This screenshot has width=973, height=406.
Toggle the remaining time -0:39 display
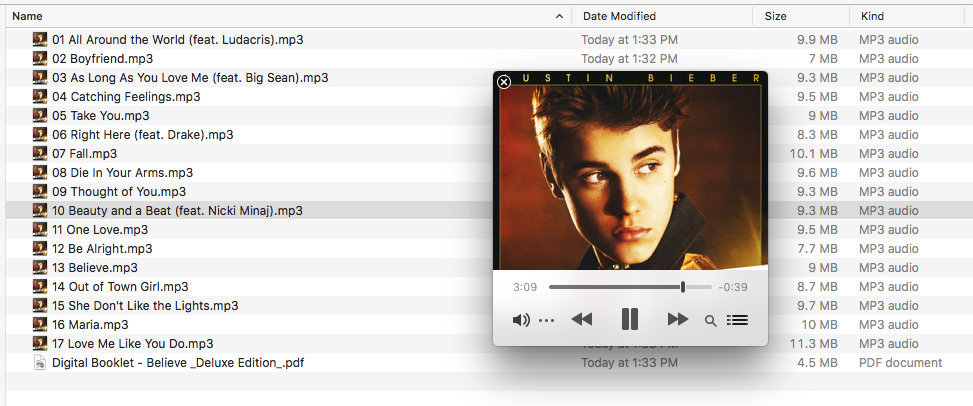tap(733, 287)
